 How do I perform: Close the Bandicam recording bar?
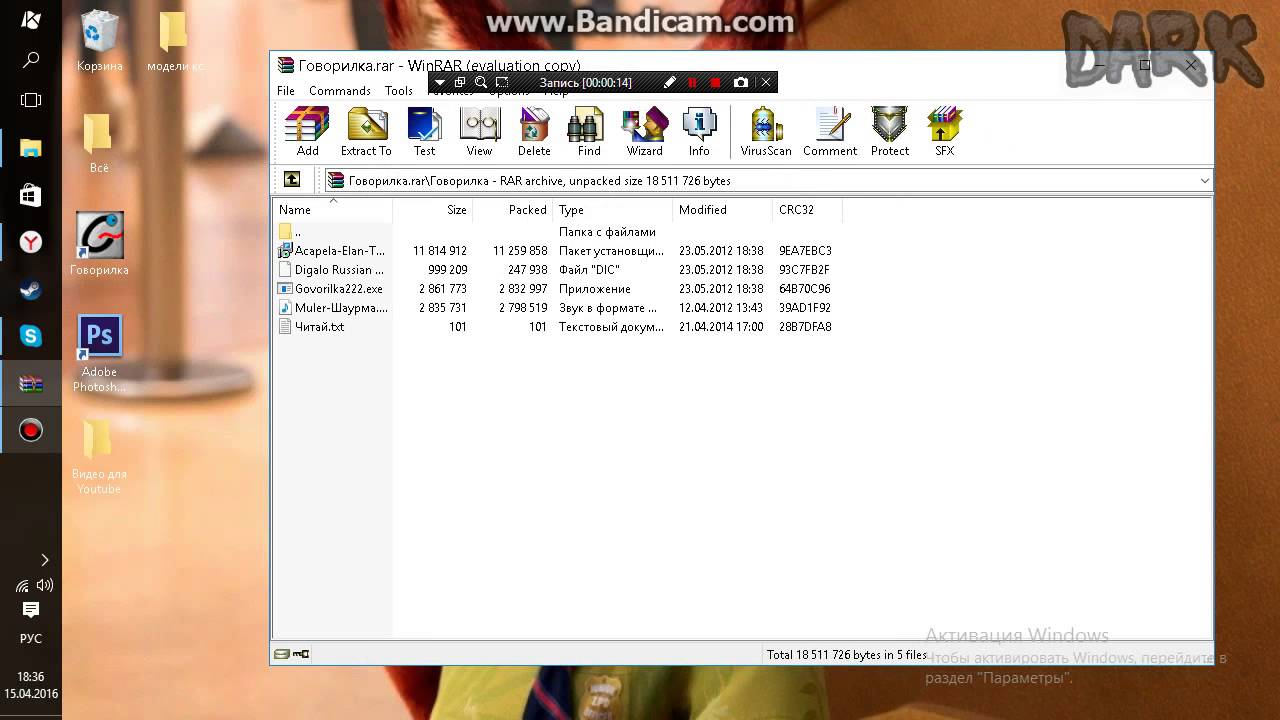click(x=766, y=83)
